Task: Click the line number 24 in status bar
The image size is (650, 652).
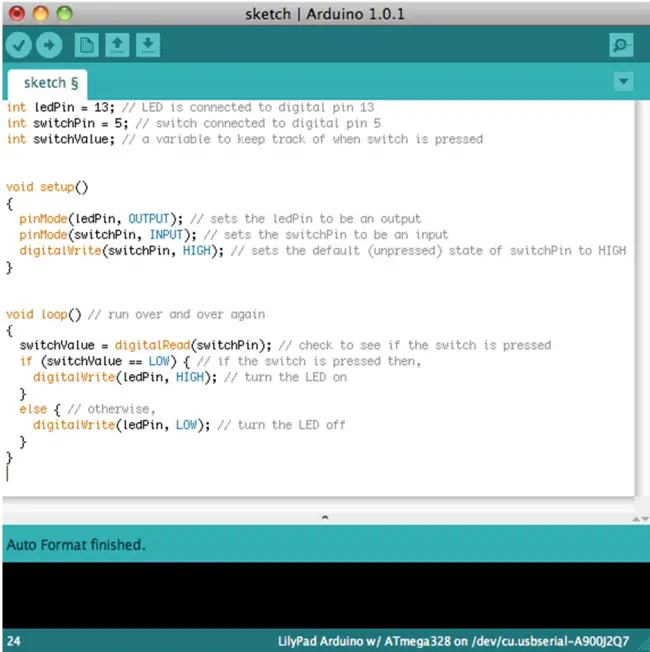Action: click(14, 641)
